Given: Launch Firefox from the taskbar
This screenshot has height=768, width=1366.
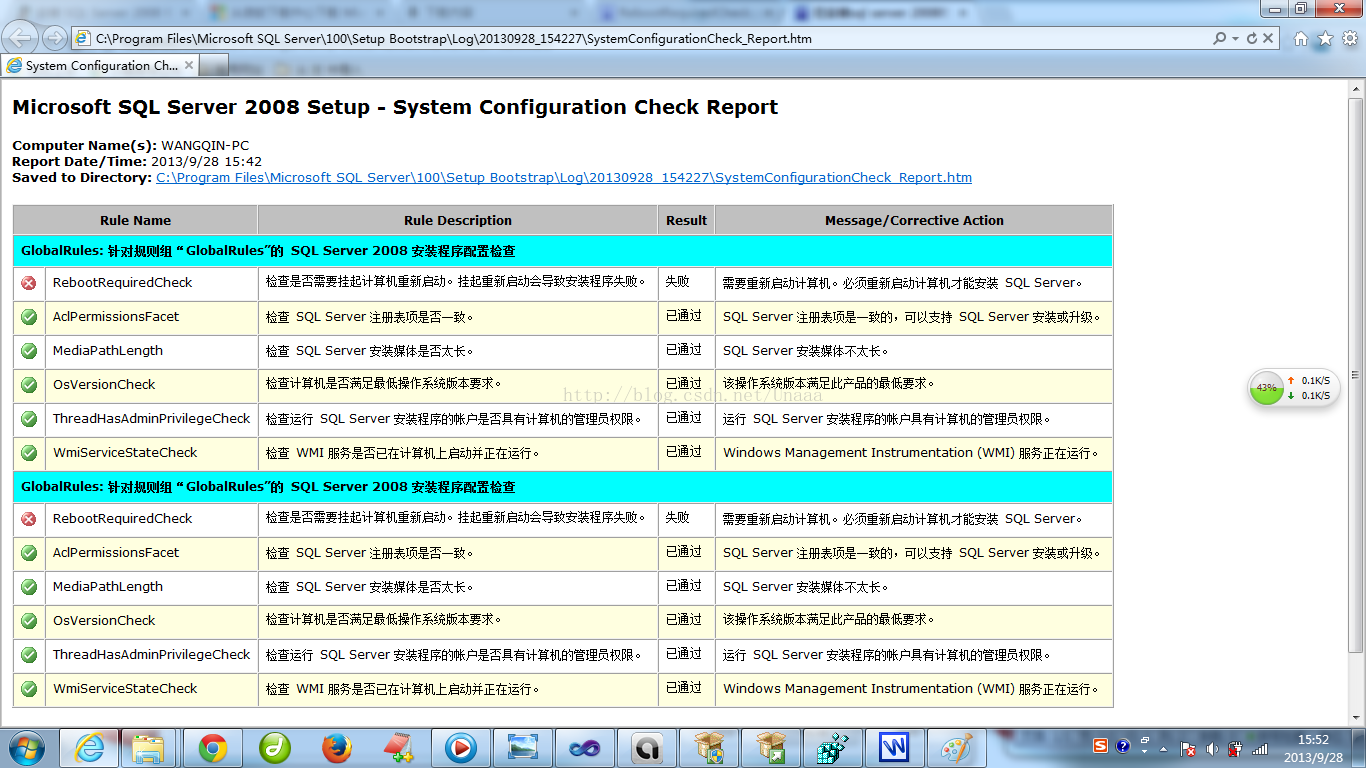Looking at the screenshot, I should pyautogui.click(x=337, y=748).
